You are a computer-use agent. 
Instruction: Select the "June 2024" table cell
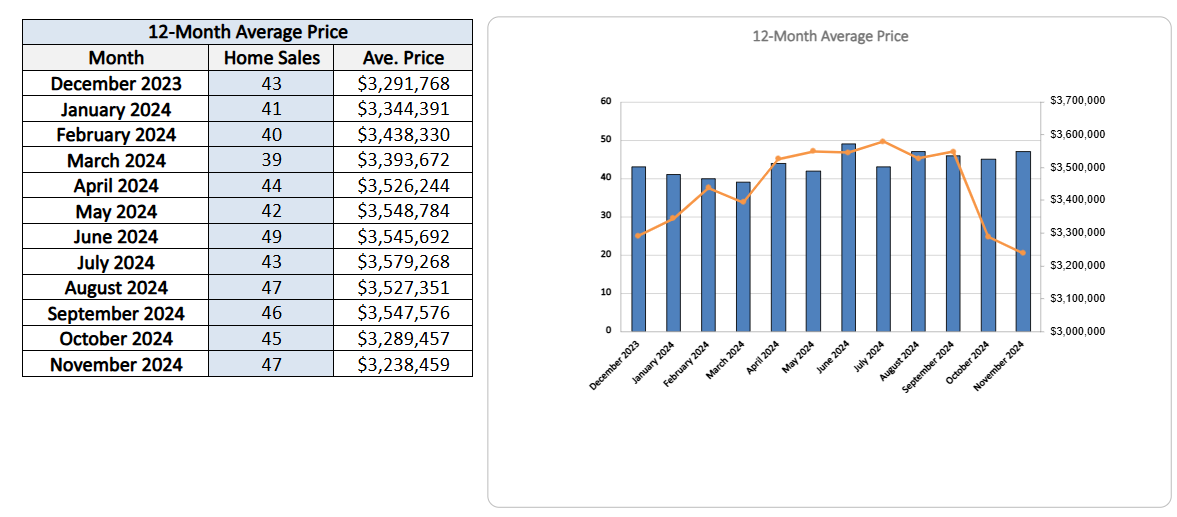pos(116,236)
